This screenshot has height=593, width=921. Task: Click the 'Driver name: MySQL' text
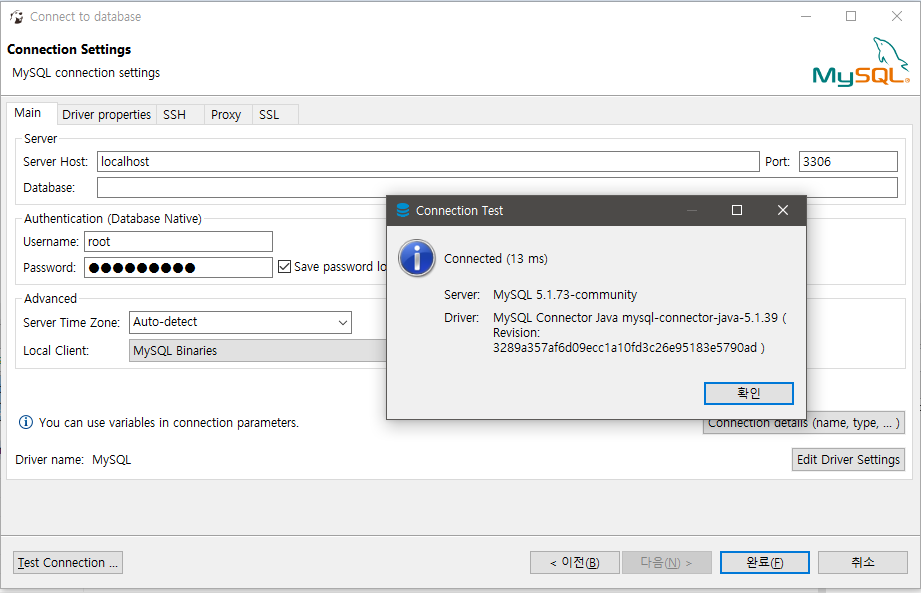tap(73, 460)
